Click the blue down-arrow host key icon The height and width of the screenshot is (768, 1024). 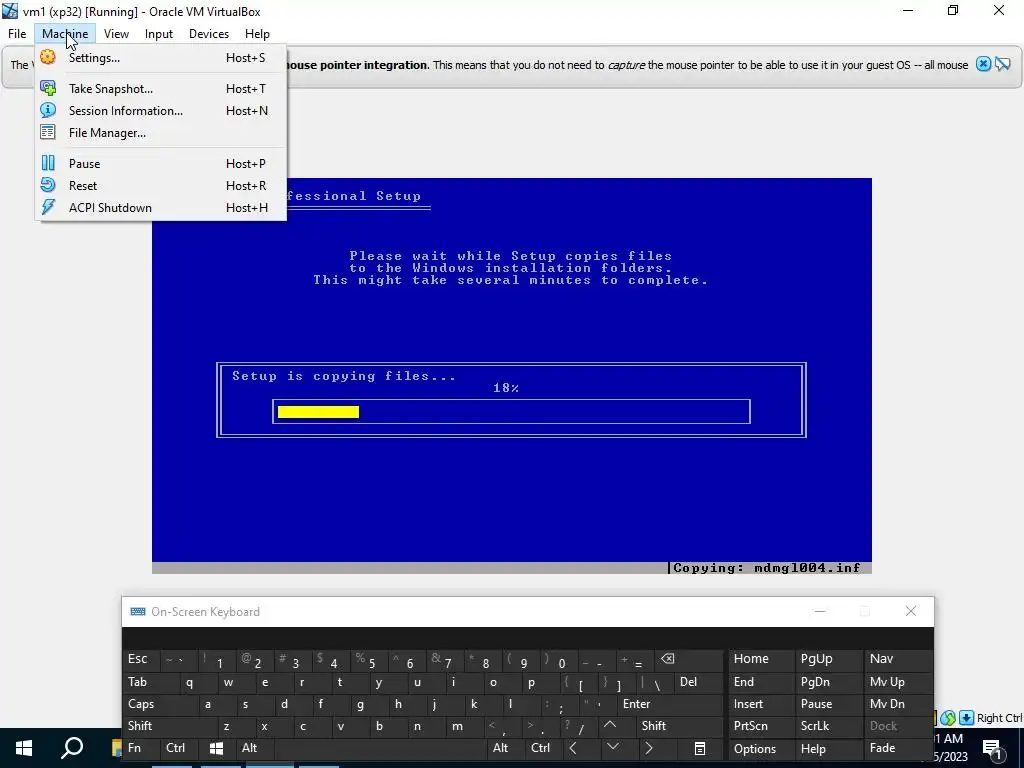click(x=966, y=718)
